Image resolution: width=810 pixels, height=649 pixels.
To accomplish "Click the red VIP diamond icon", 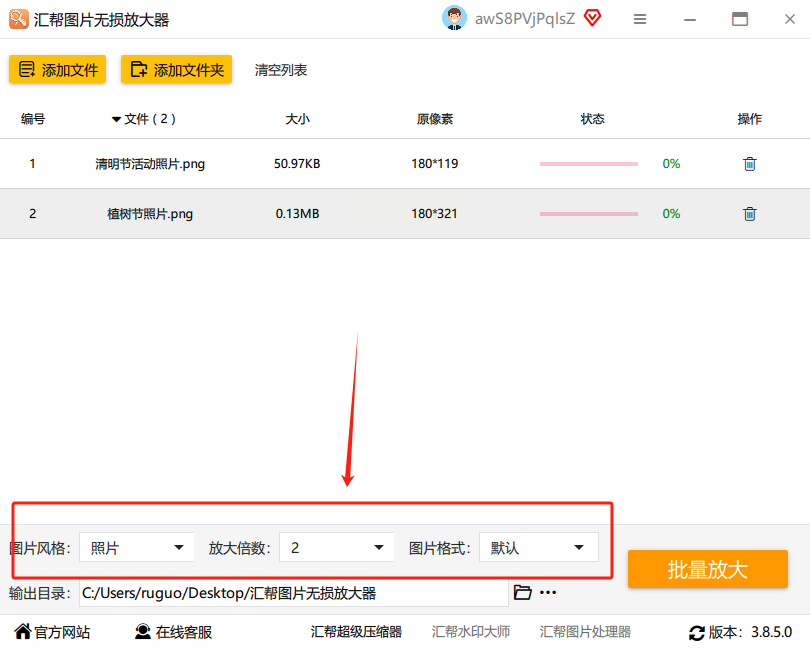I will point(593,19).
